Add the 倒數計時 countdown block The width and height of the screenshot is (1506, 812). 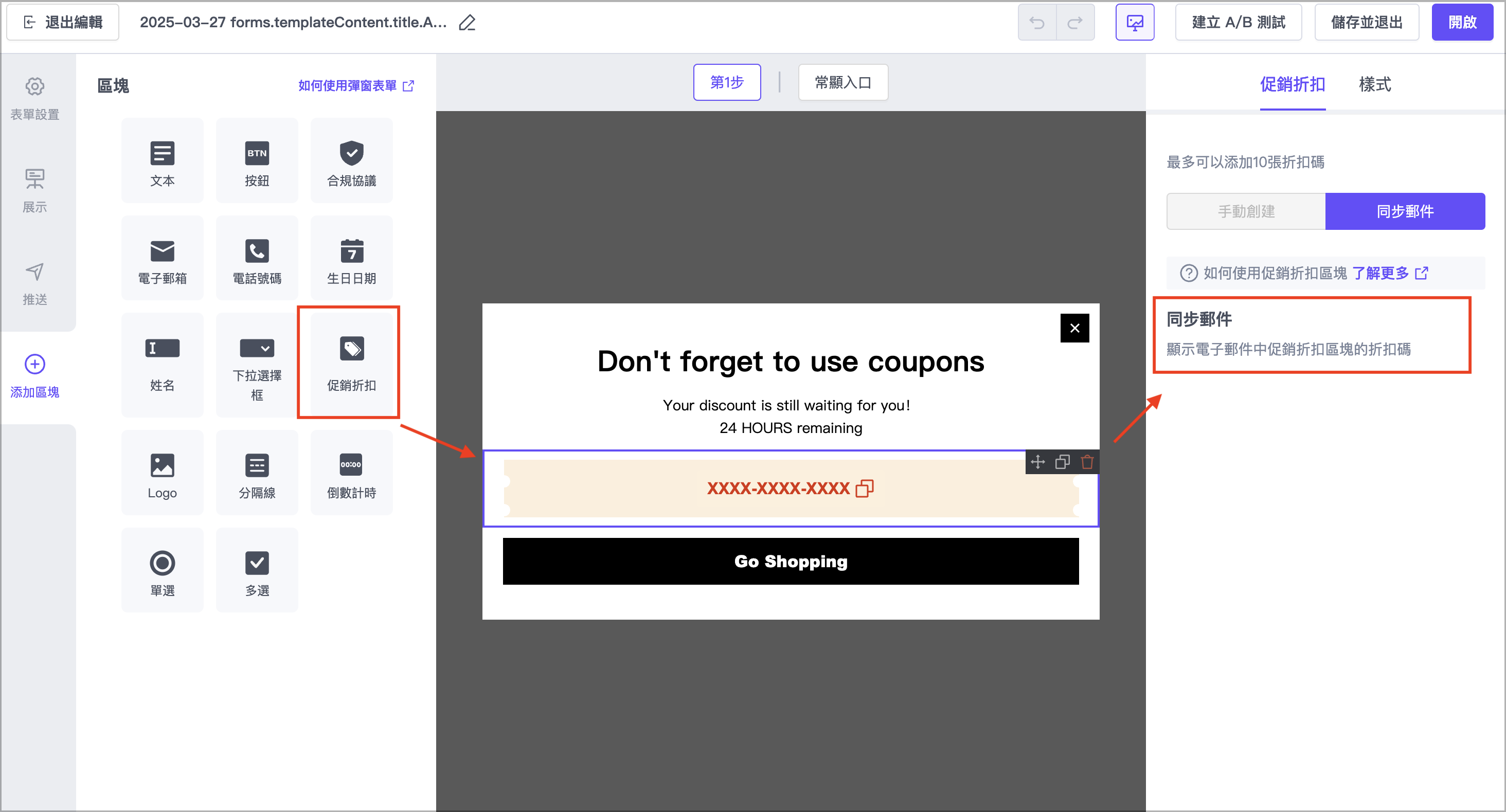coord(351,474)
